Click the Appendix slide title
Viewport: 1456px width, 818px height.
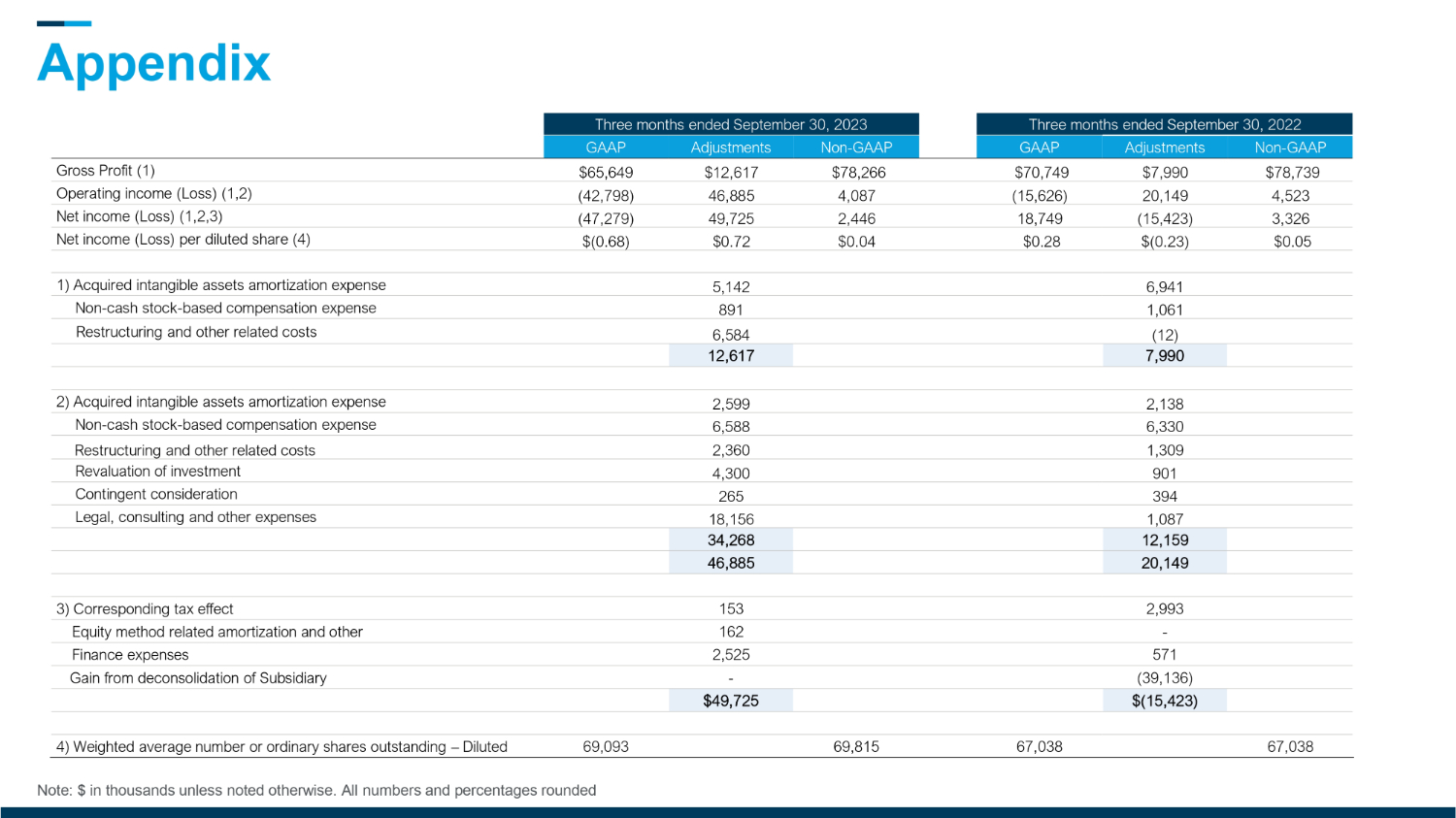153,63
